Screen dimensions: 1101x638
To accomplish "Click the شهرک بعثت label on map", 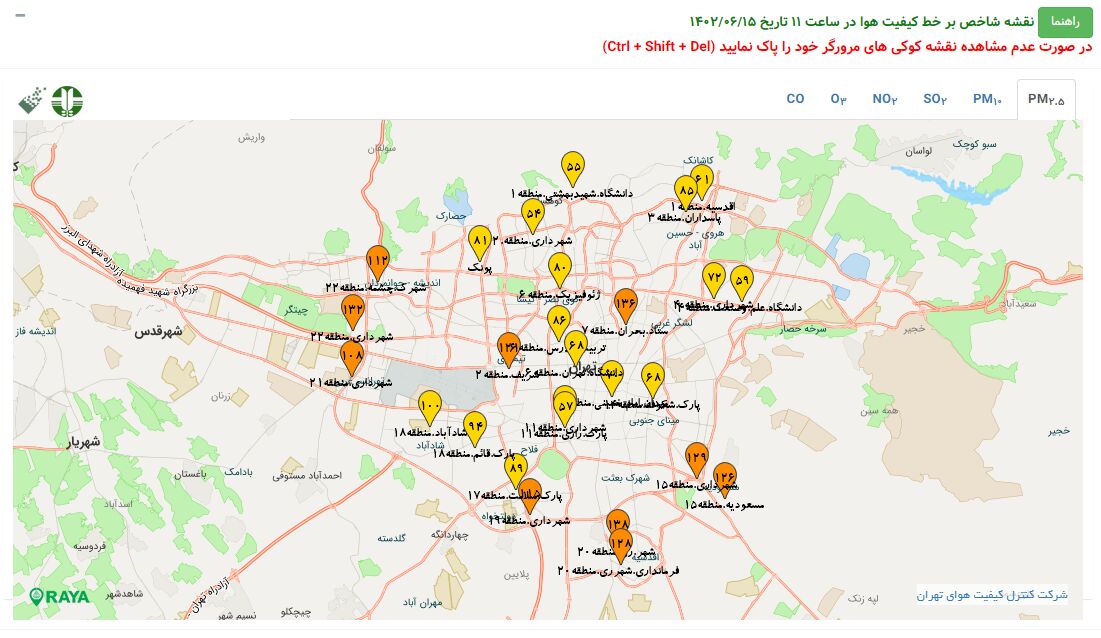I will pos(625,478).
